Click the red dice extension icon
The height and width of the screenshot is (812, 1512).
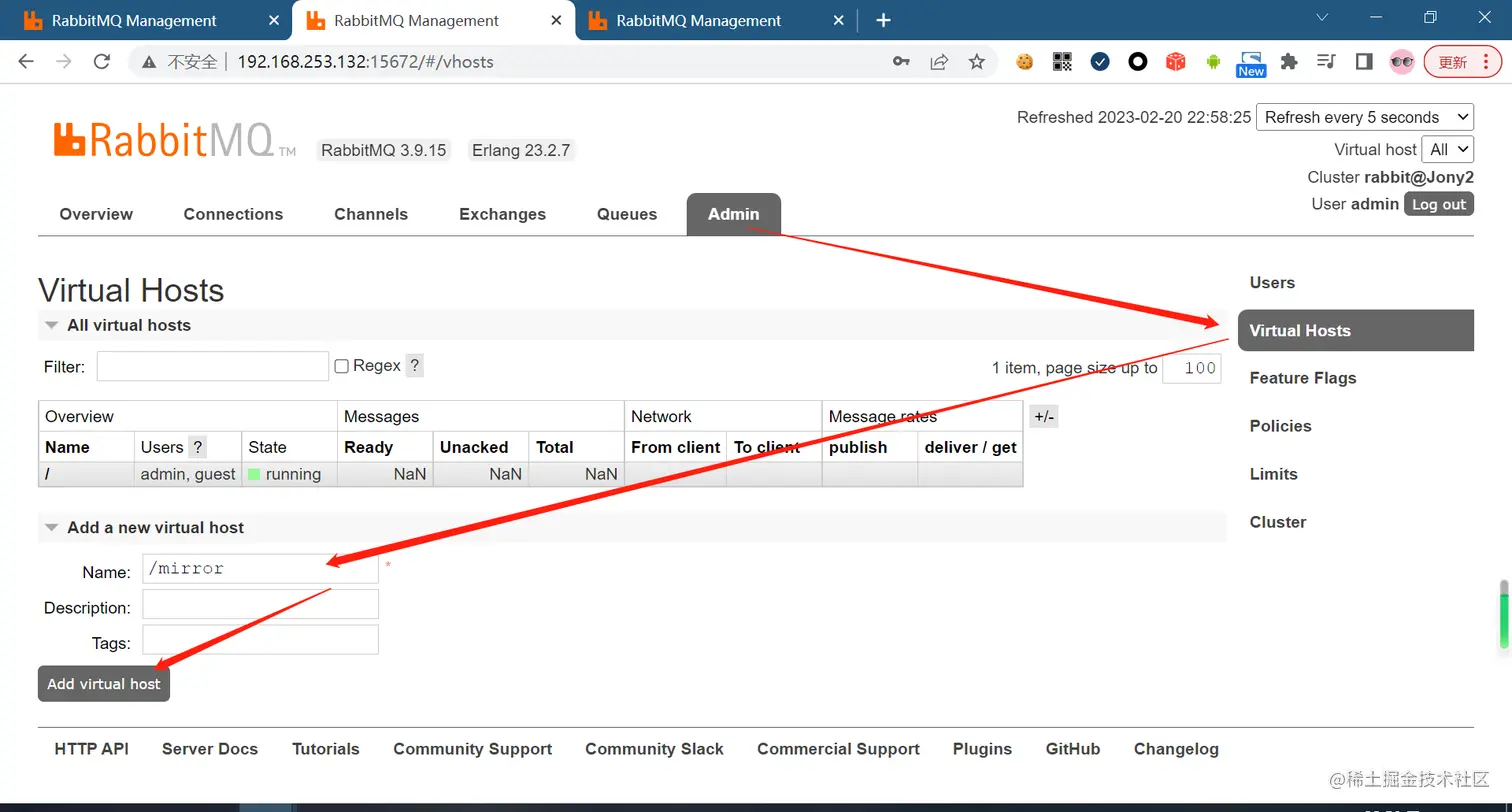1176,61
